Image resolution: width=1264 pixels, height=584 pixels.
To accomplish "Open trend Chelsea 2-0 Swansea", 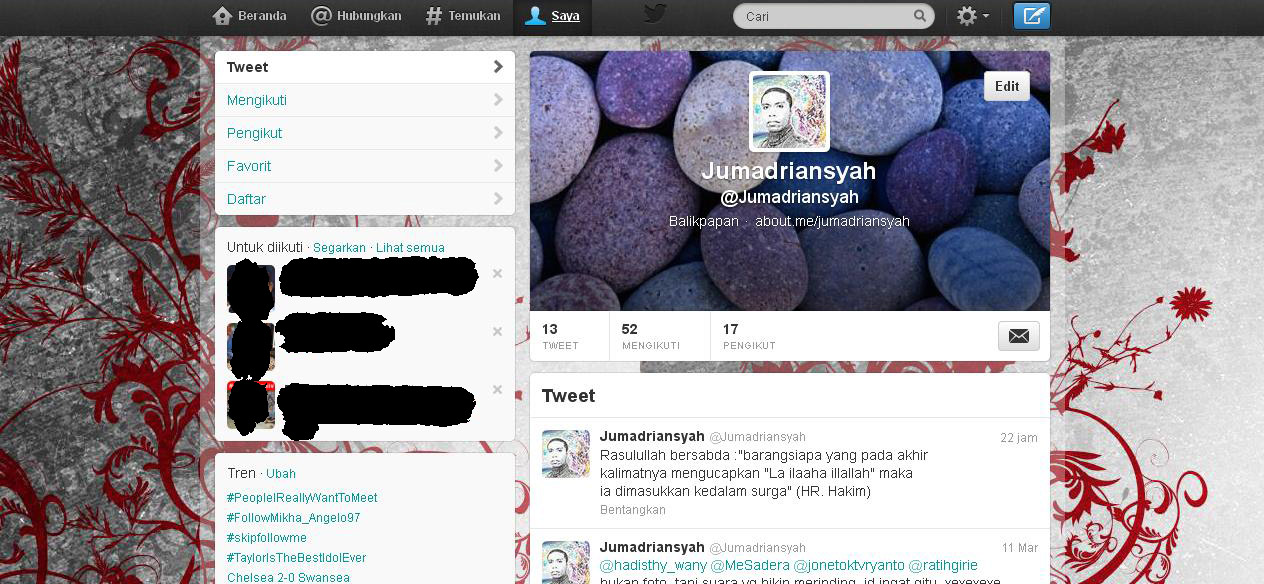I will pos(288,577).
